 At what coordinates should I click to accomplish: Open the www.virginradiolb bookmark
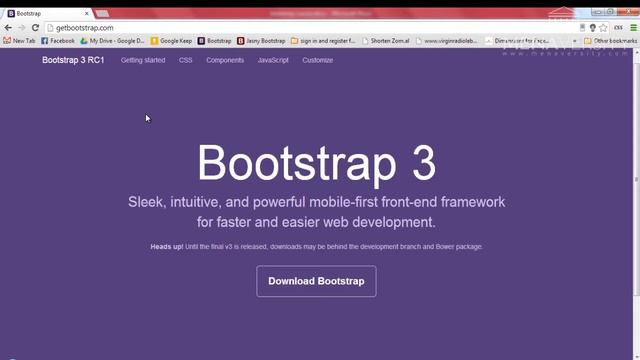click(x=447, y=41)
